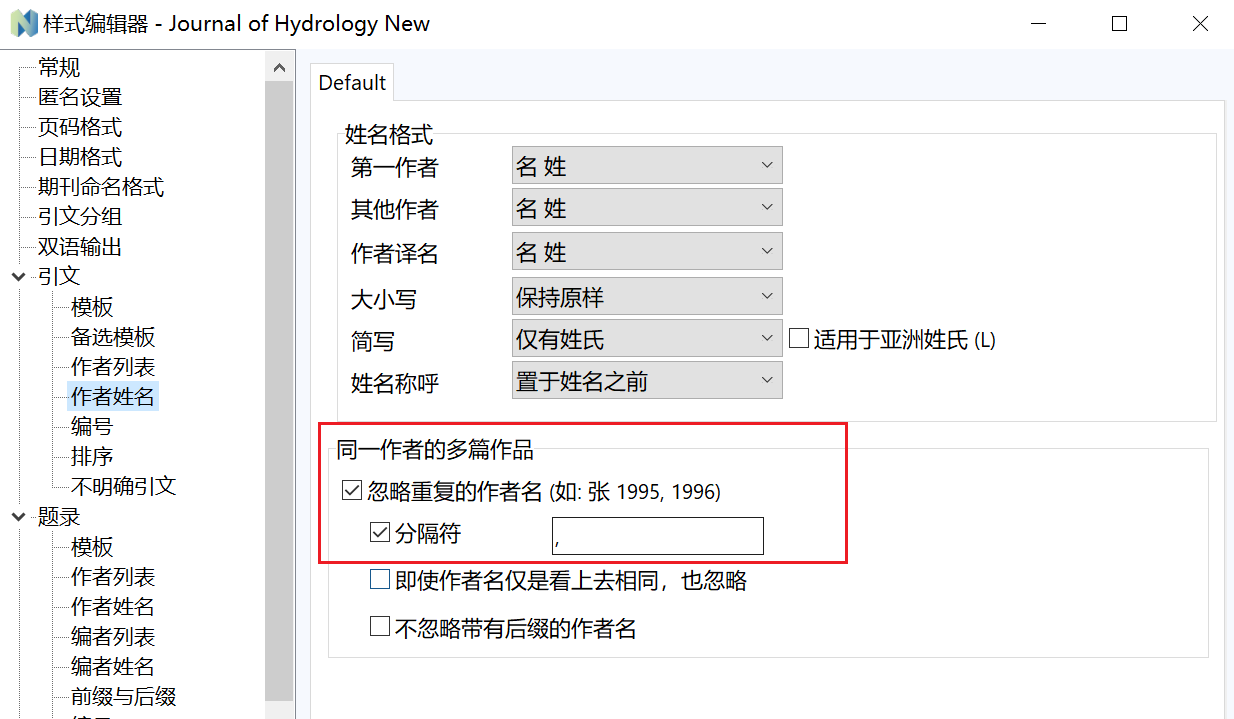Uncheck the 分隔符 checkbox
This screenshot has height=719, width=1234.
pos(379,533)
